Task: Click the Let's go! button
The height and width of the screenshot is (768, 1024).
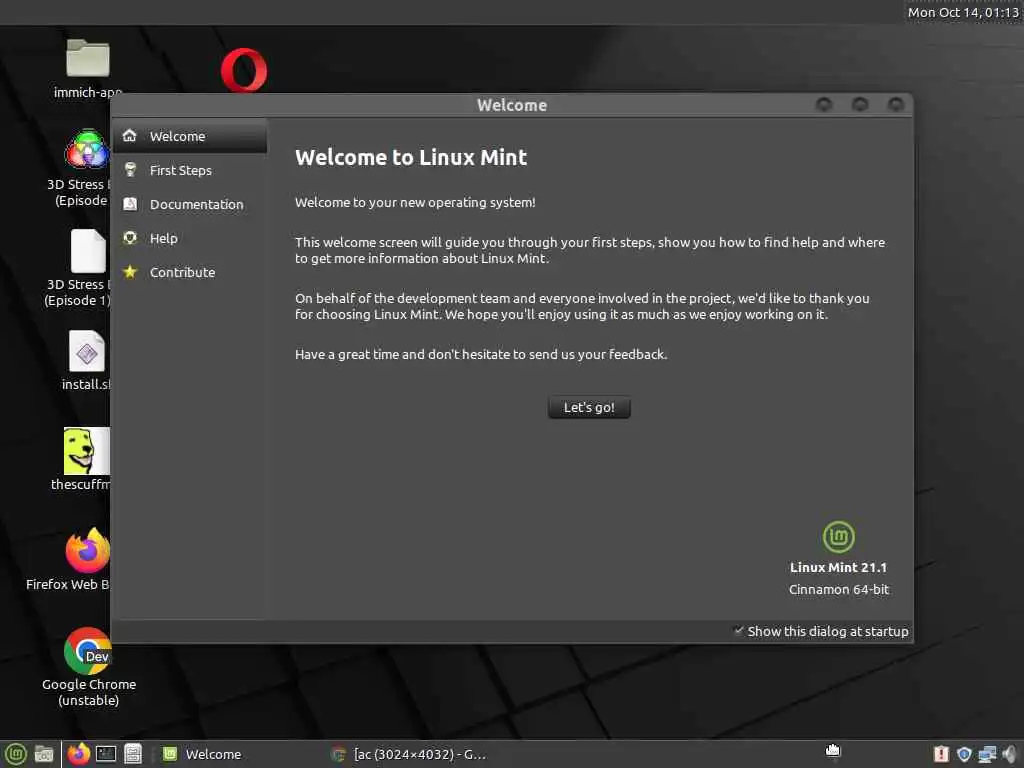Action: [x=589, y=407]
